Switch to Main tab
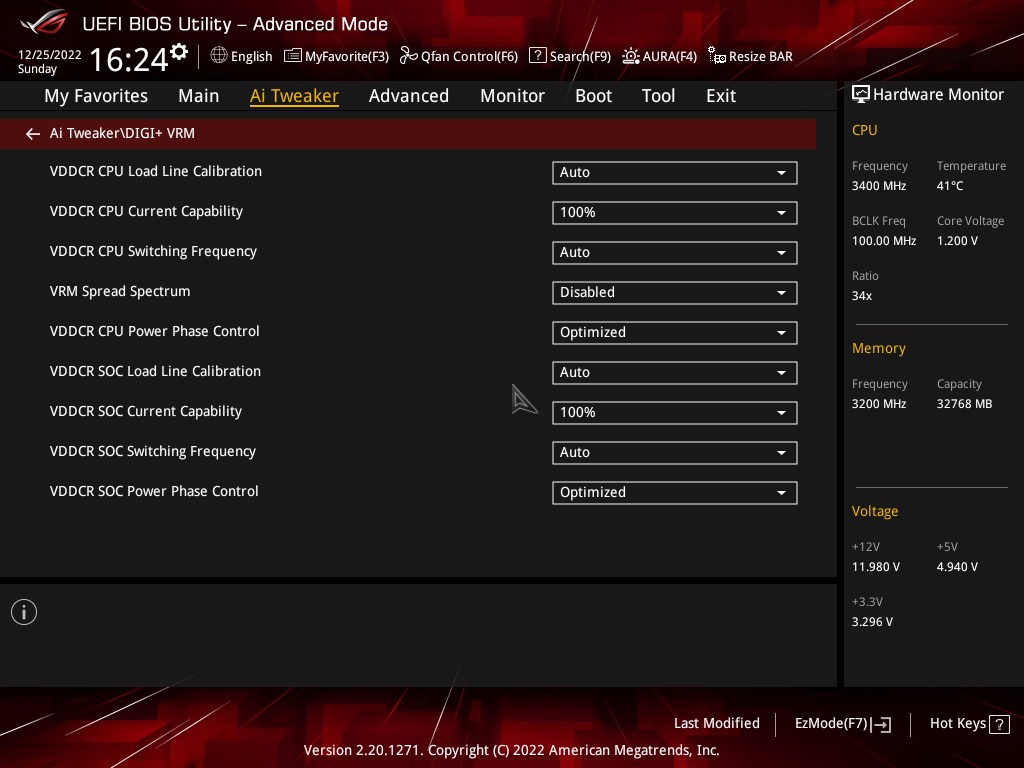Viewport: 1024px width, 768px height. coord(199,96)
